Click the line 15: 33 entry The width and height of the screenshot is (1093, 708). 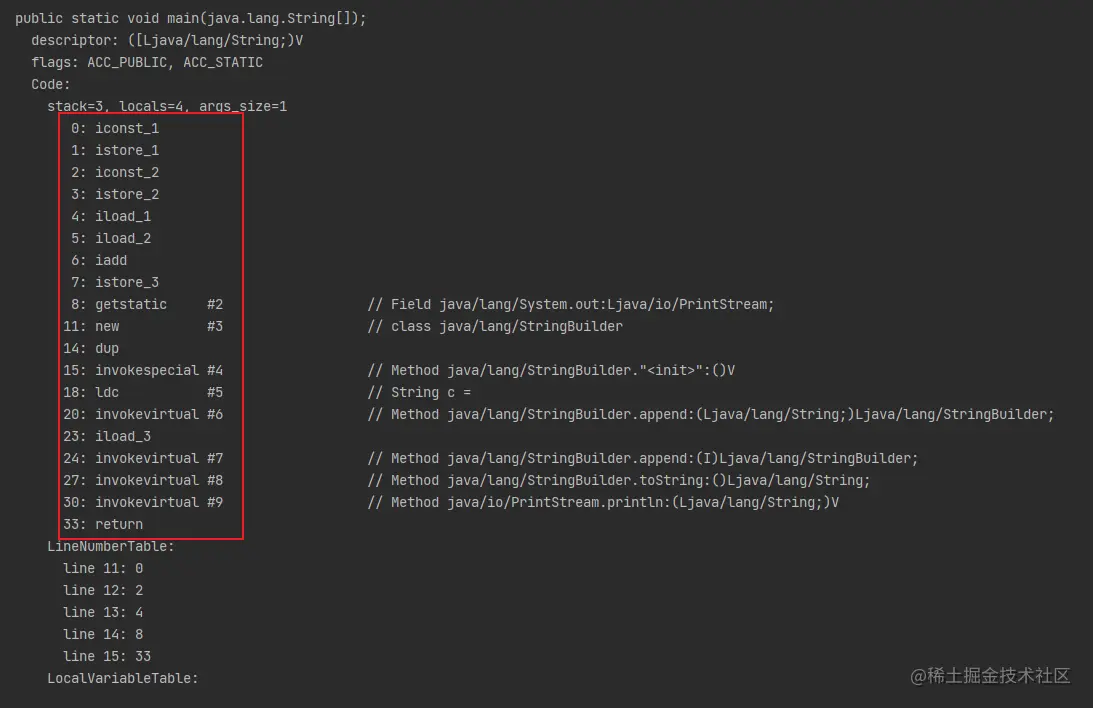pos(106,656)
